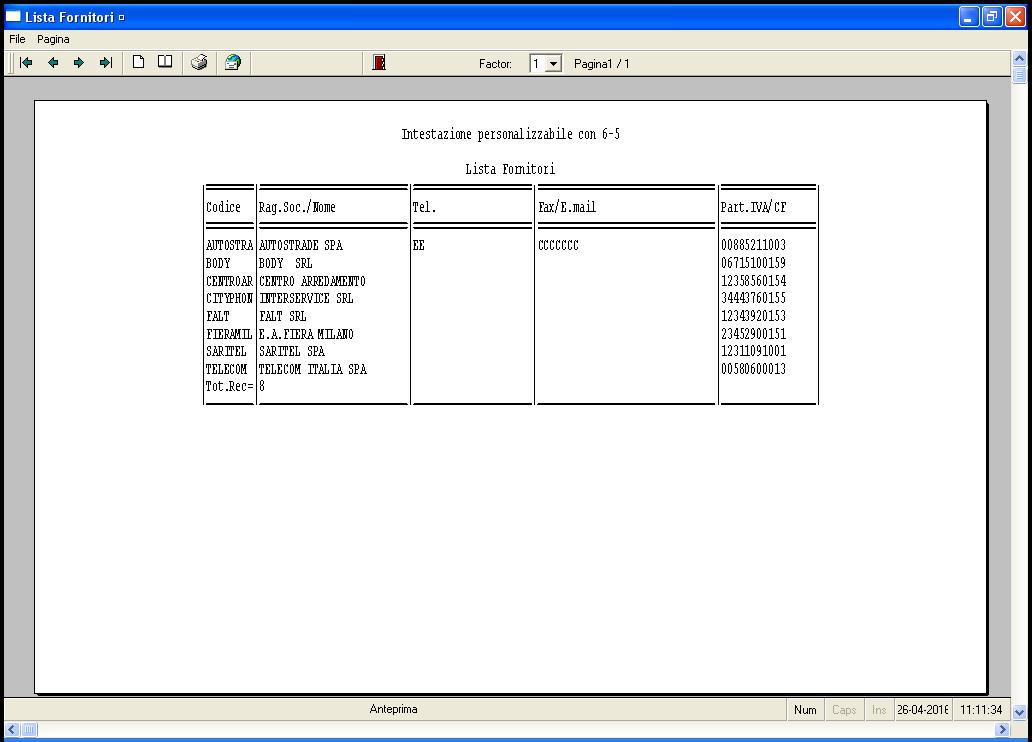Click the Rag.Soc./Nome column header
This screenshot has width=1032, height=742.
297,207
